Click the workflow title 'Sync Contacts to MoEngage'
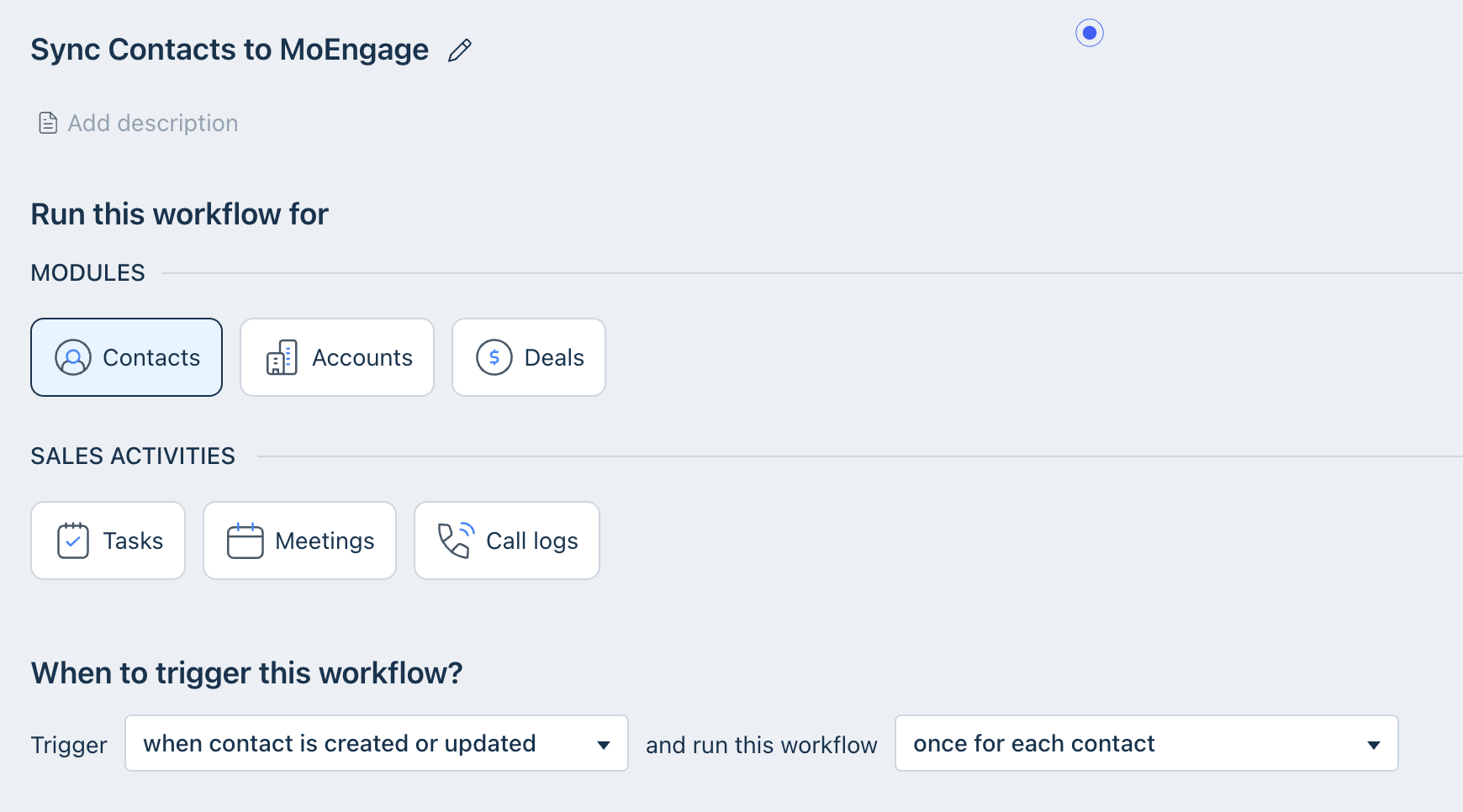Viewport: 1463px width, 812px height. coord(230,50)
